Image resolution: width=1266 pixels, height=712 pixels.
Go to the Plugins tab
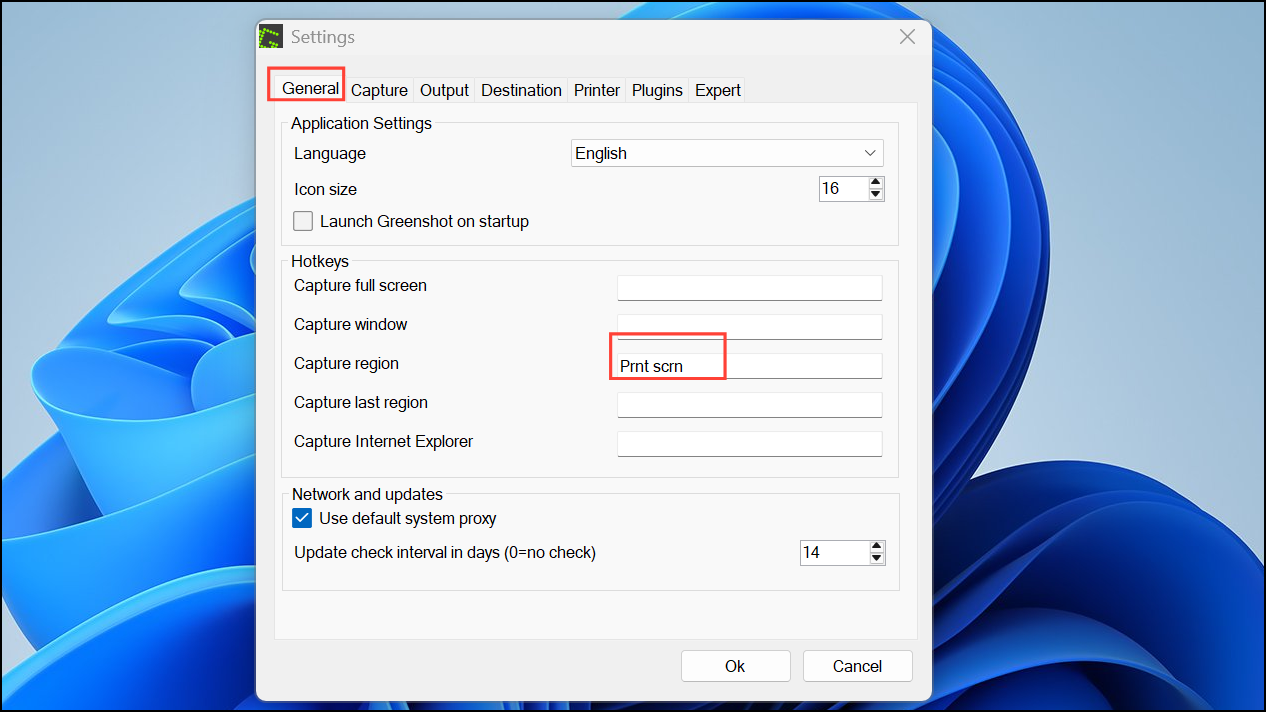(x=657, y=90)
